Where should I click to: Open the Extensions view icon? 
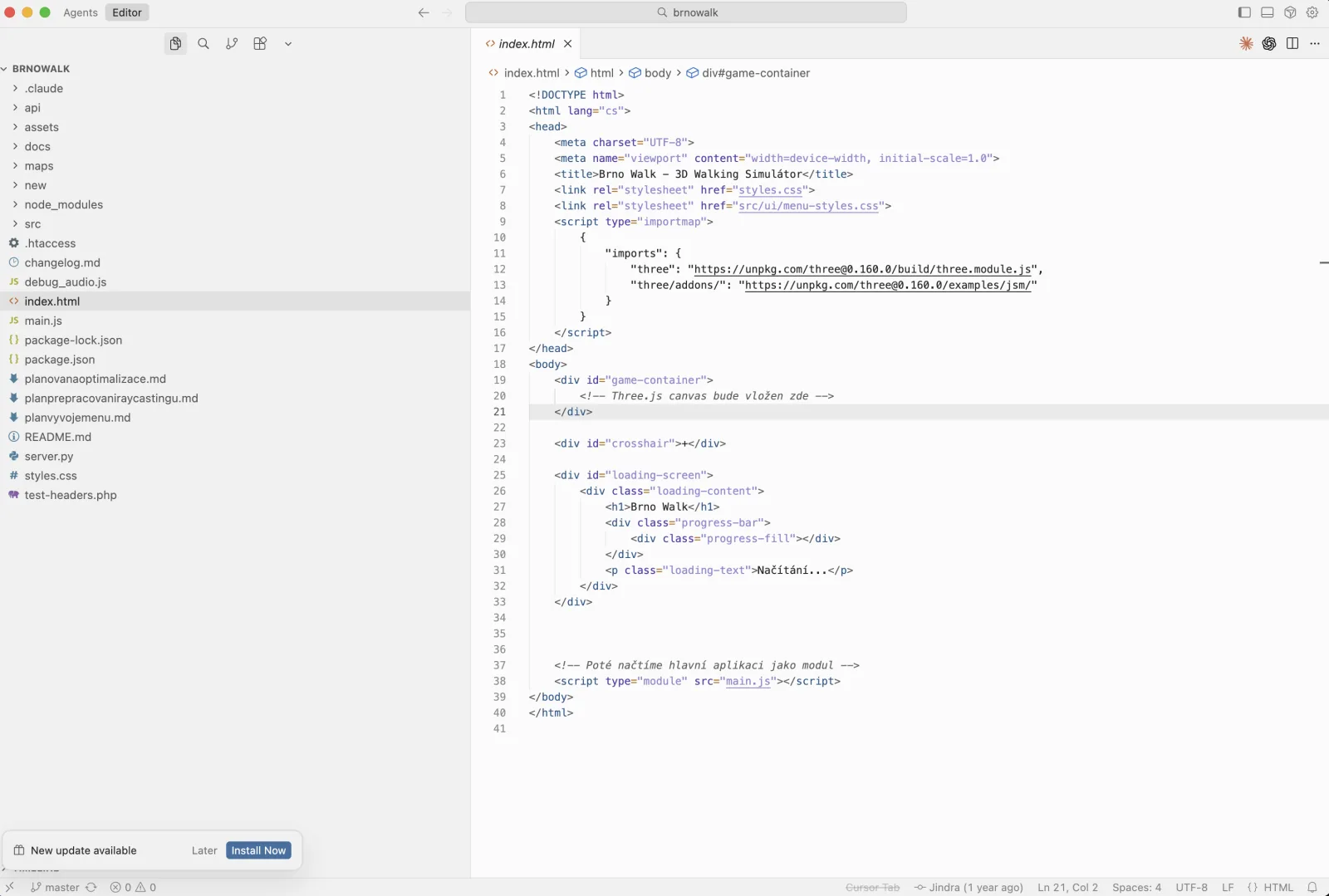point(260,44)
